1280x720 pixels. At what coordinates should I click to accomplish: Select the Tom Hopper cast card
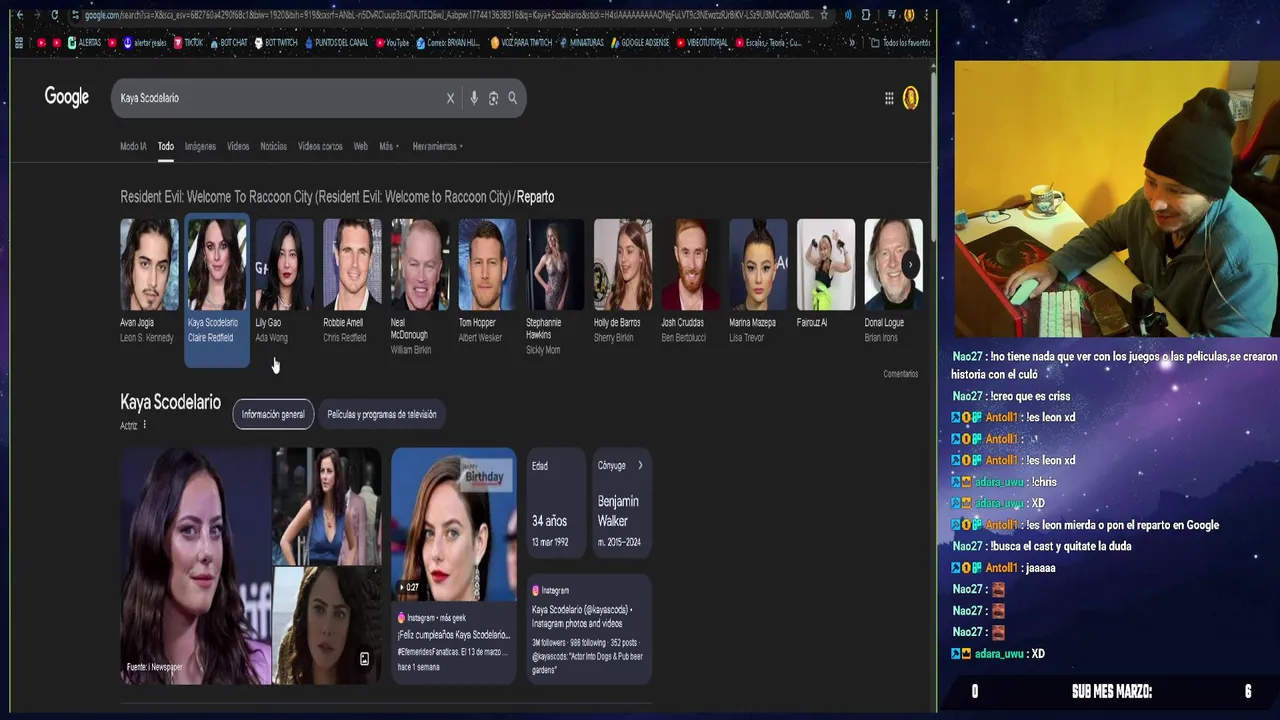tap(488, 281)
